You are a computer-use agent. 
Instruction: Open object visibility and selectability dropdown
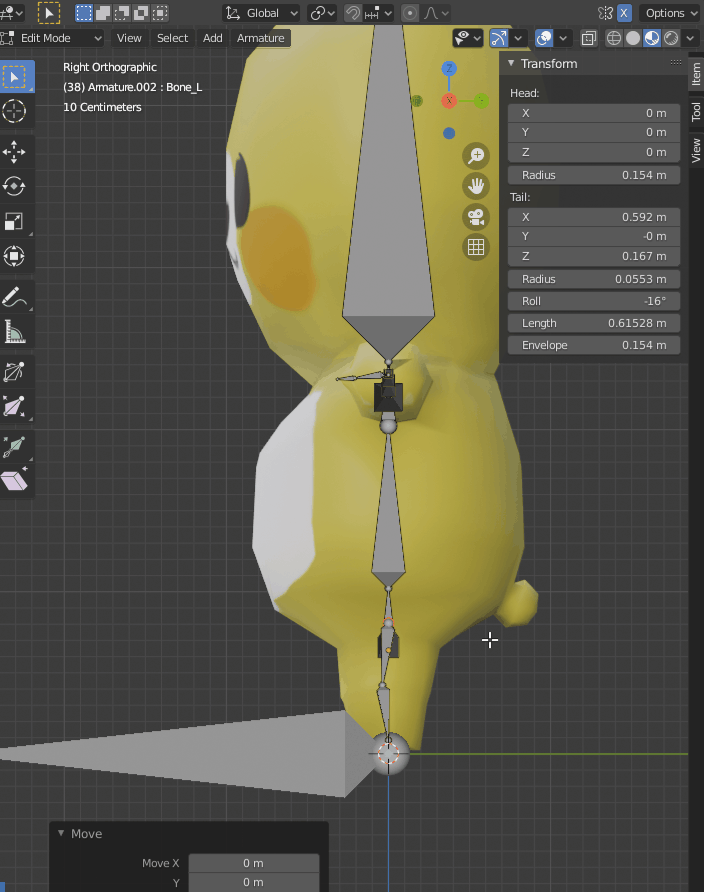click(467, 38)
